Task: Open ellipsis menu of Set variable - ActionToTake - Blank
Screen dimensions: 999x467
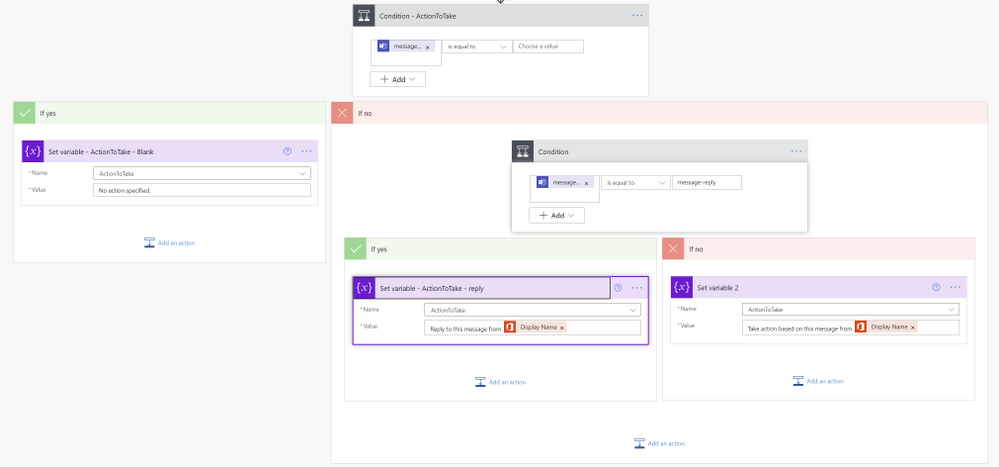Action: [x=306, y=152]
